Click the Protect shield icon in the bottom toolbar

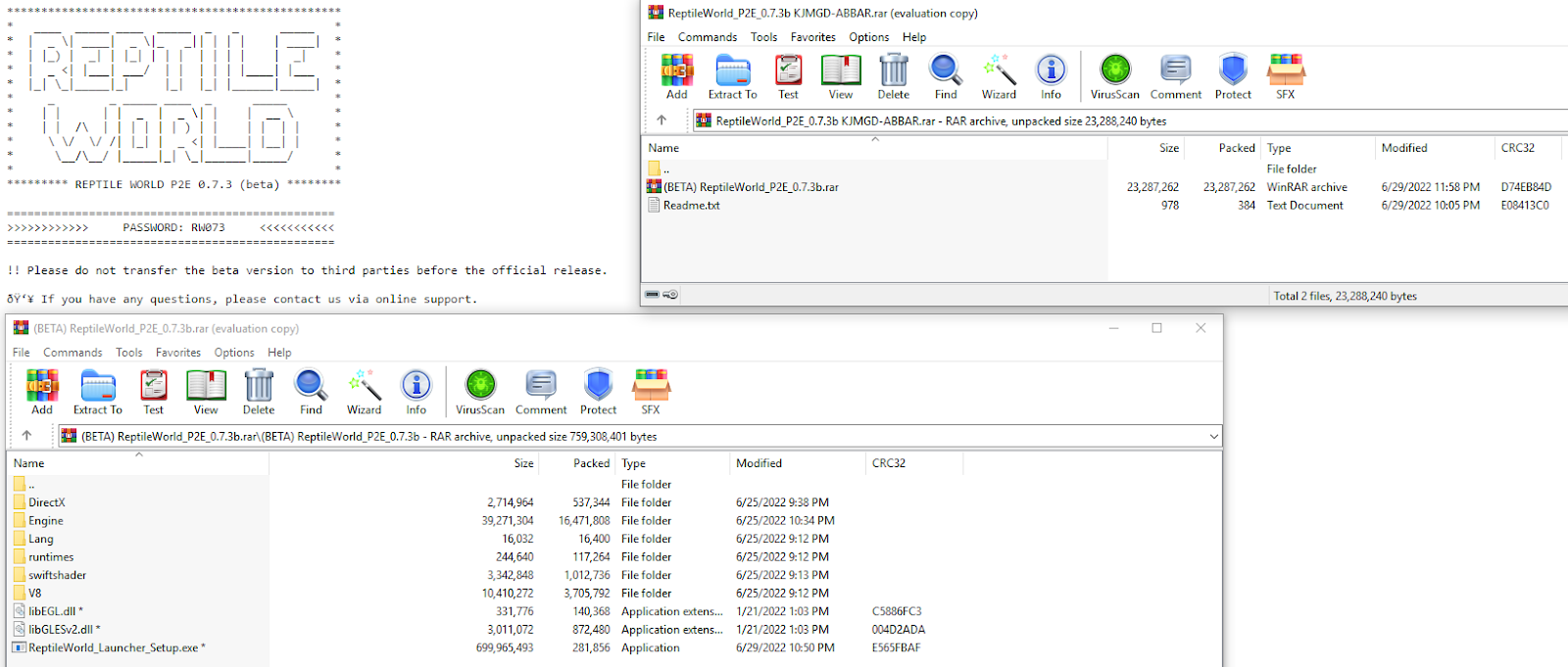tap(598, 392)
